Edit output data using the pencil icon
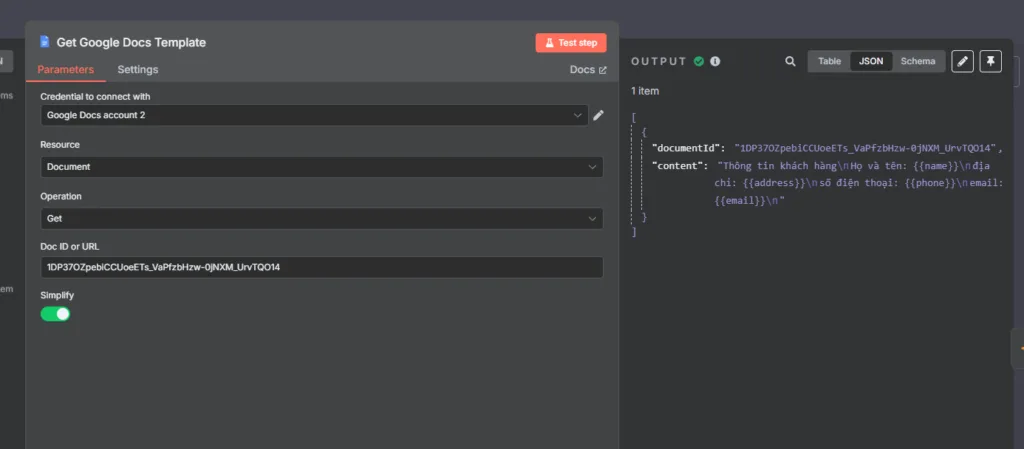The width and height of the screenshot is (1024, 449). 961,61
